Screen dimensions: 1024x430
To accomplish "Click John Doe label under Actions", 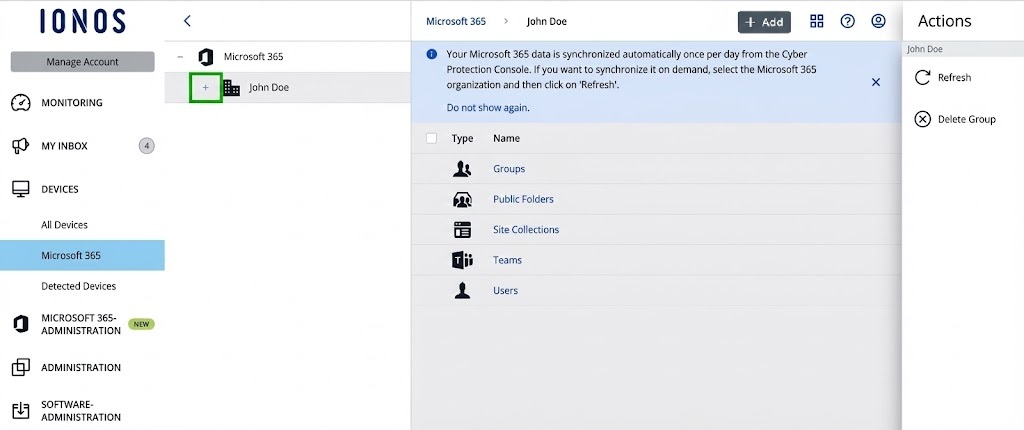I will click(925, 49).
